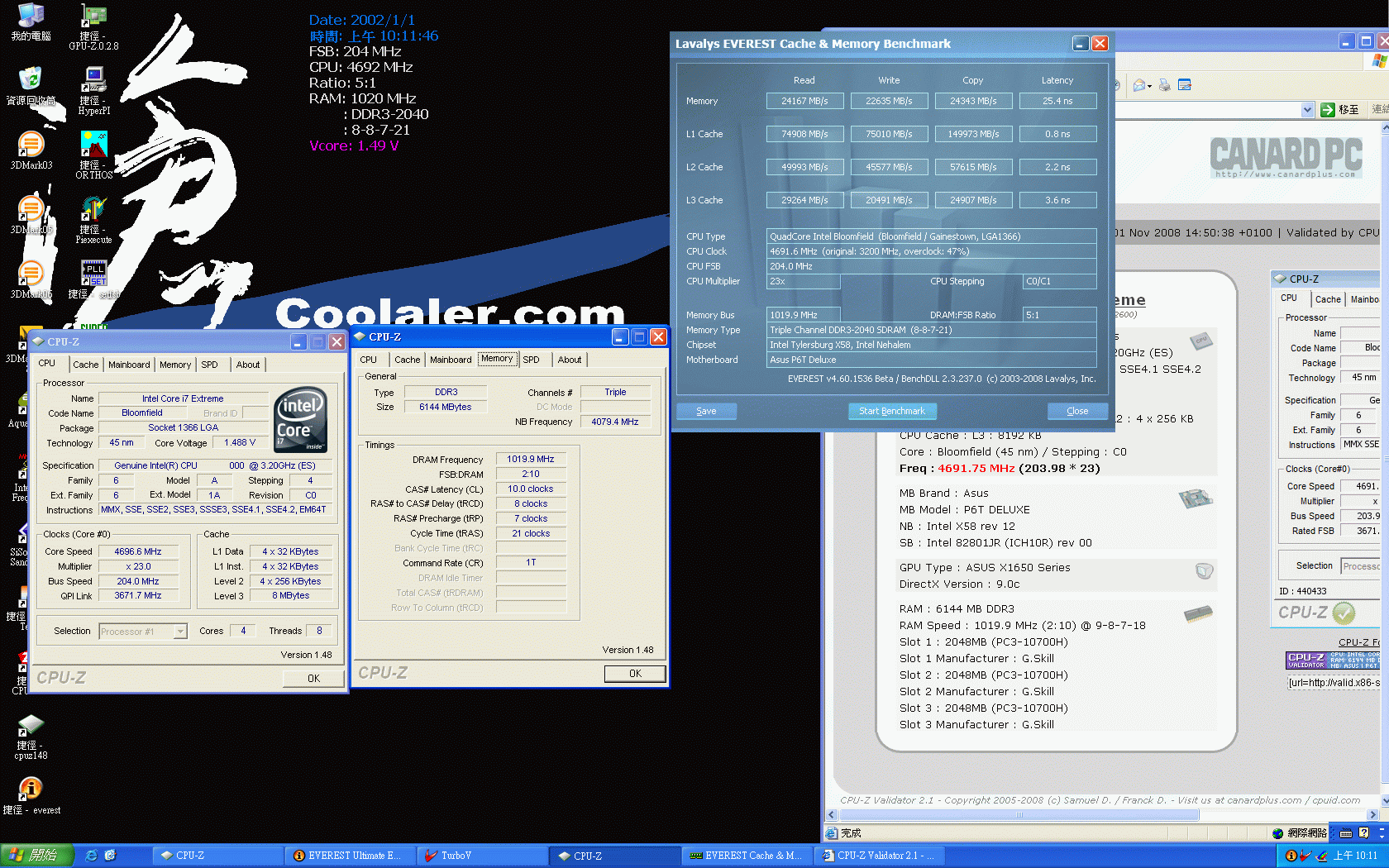Click the Go (移至) button in browser

(x=1340, y=110)
